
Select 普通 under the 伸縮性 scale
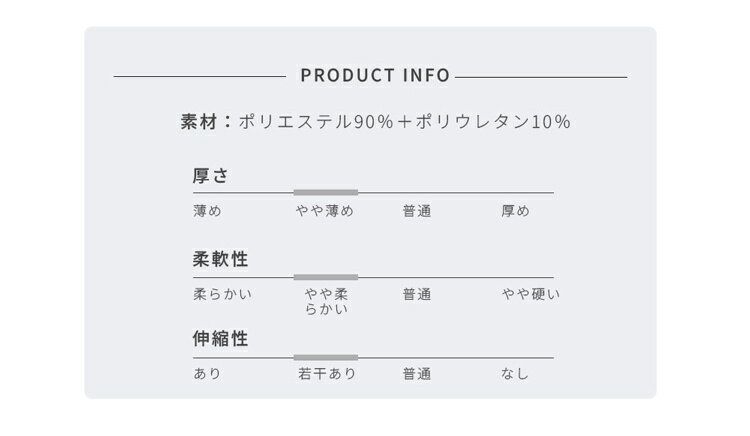coord(417,374)
